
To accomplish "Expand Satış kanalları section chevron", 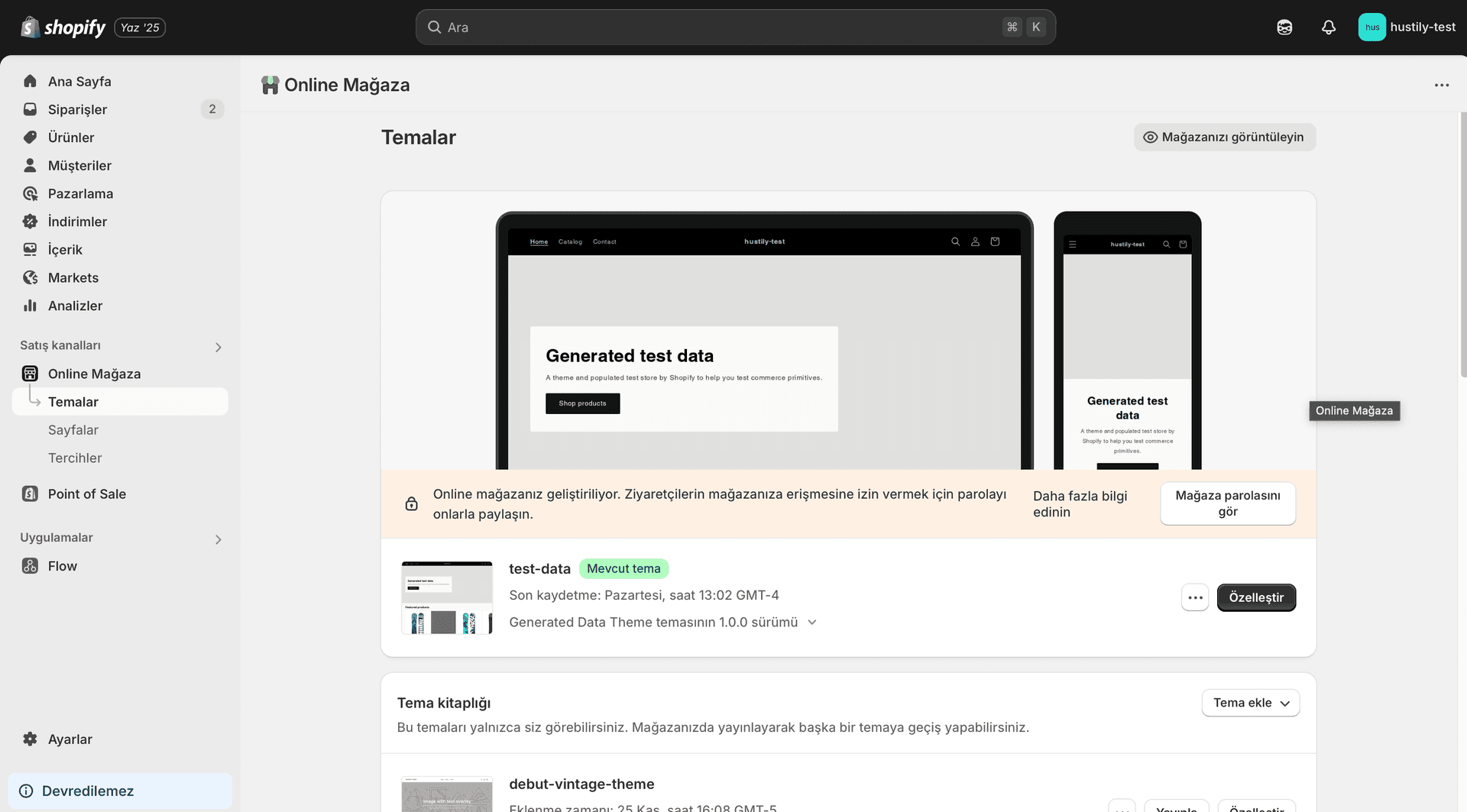I will coord(219,347).
